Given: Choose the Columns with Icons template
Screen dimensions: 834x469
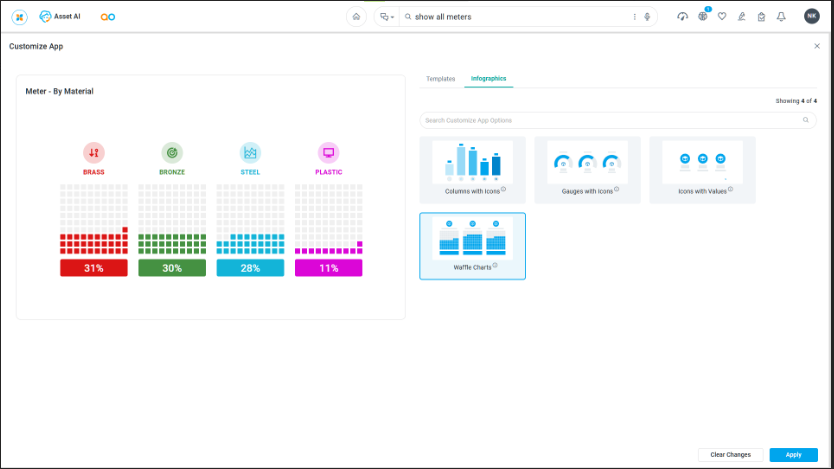Looking at the screenshot, I should pyautogui.click(x=473, y=169).
